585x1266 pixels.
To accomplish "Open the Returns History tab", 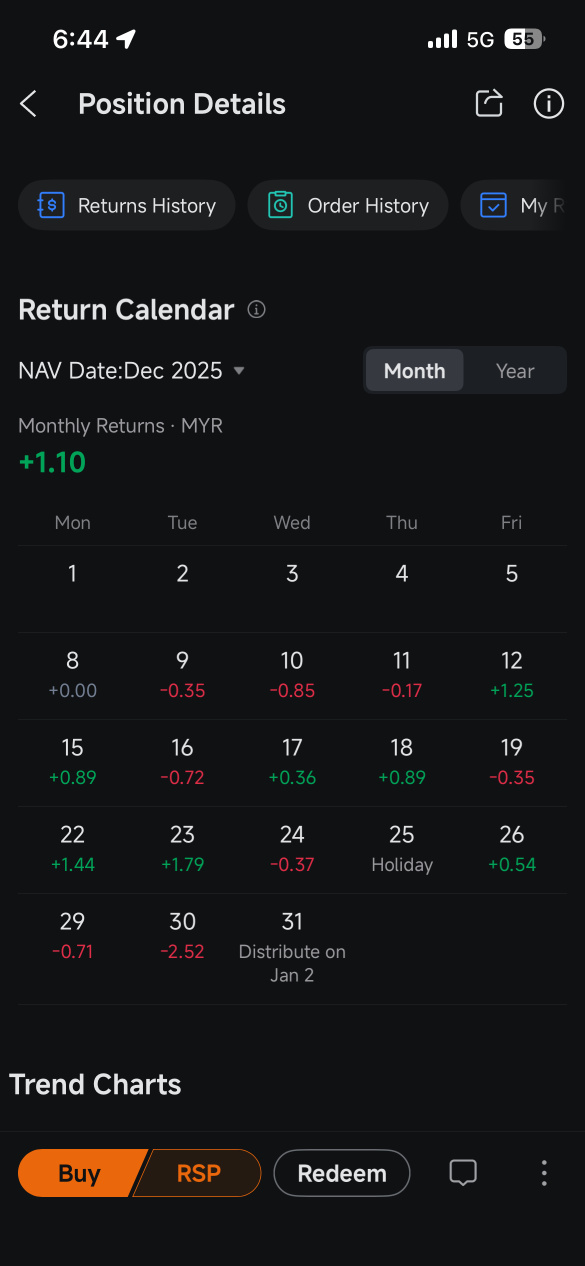I will click(x=127, y=205).
